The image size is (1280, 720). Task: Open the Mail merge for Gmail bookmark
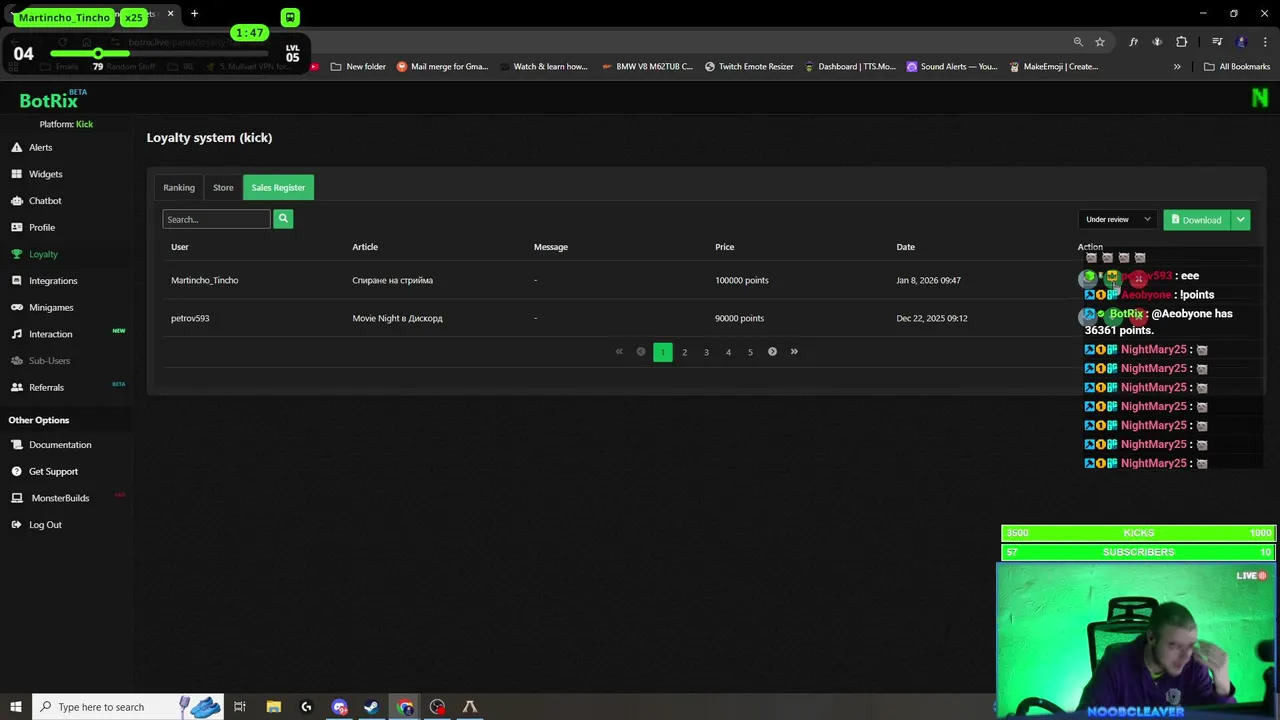pyautogui.click(x=442, y=67)
